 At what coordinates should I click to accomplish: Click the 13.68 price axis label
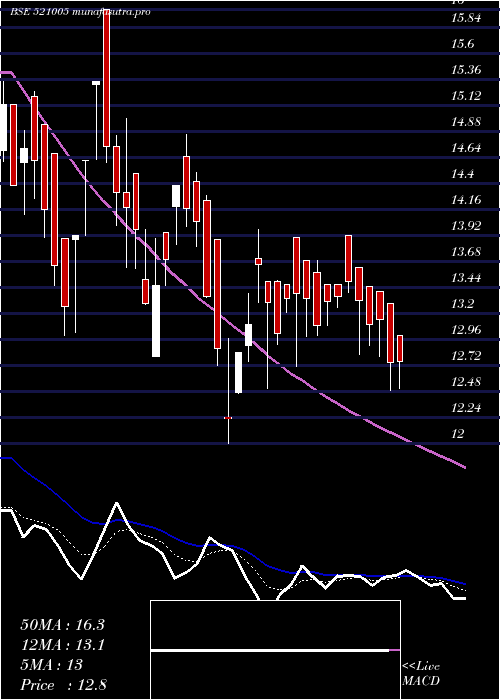(467, 252)
